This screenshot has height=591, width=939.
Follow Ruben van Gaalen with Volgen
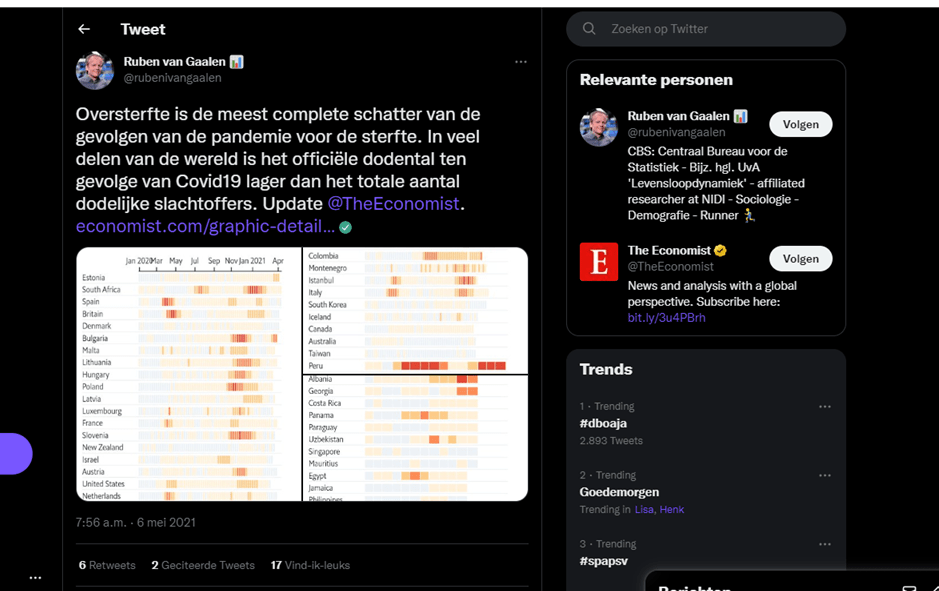pyautogui.click(x=800, y=124)
